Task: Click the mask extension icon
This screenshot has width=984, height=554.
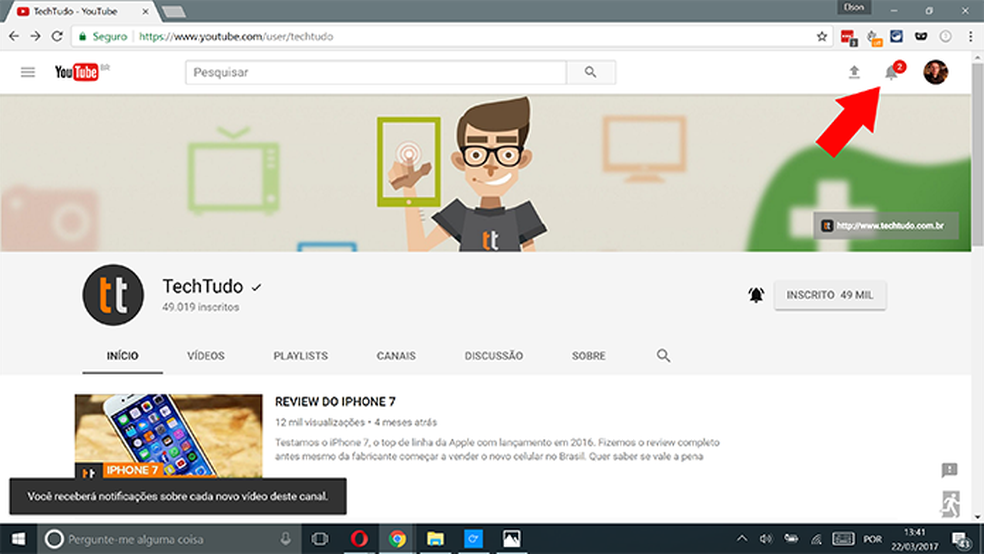Action: pos(921,36)
